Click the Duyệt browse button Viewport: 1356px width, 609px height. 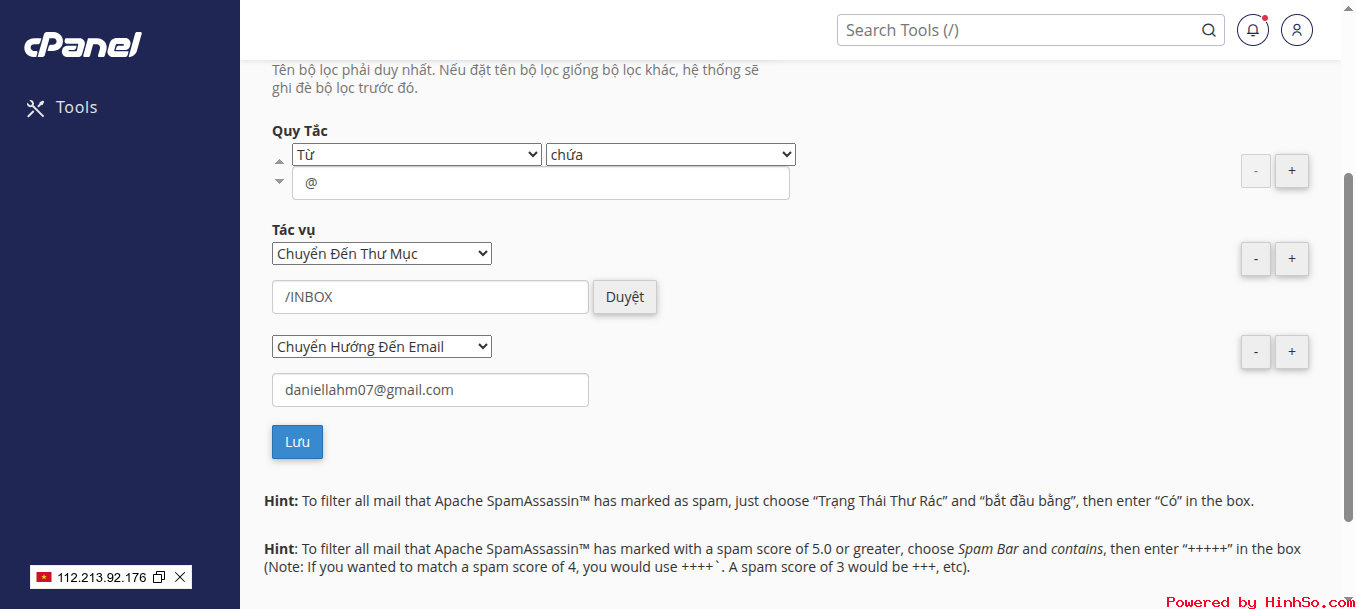coord(625,297)
